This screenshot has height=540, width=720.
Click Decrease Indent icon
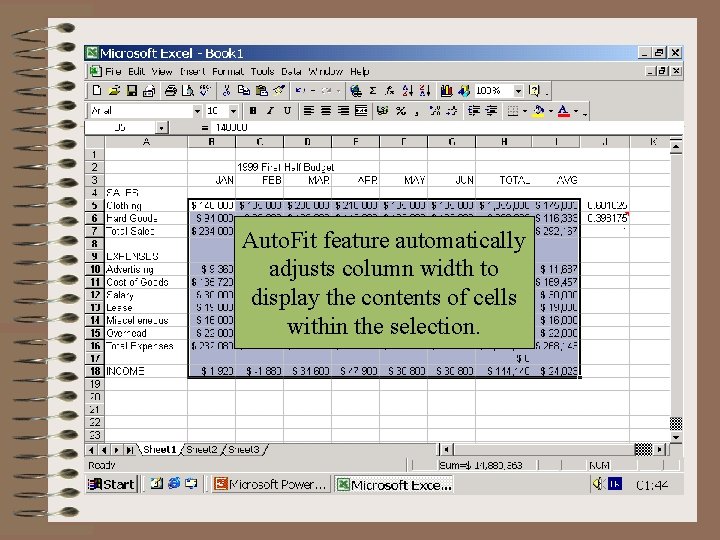474,111
